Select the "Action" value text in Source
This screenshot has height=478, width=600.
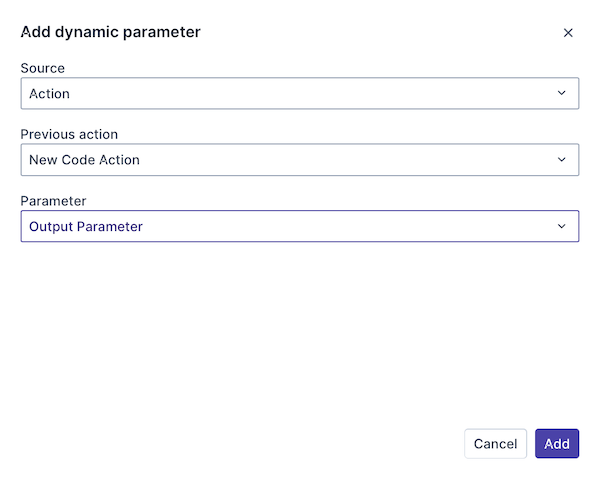tap(49, 94)
